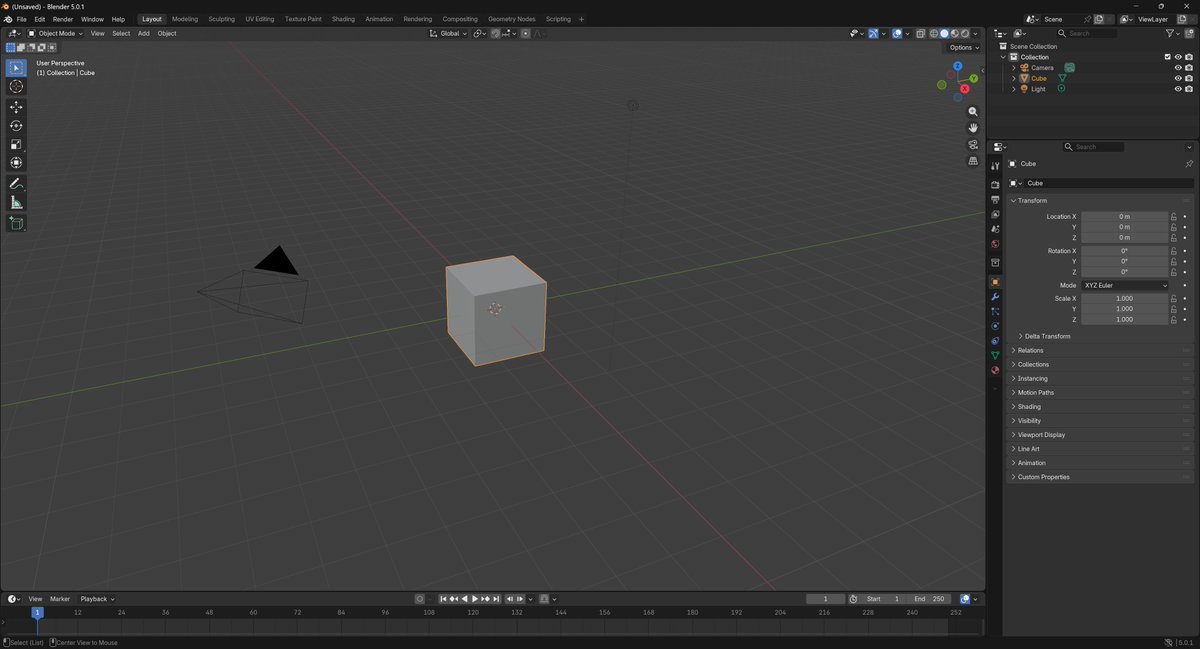Screen dimensions: 1200x649
Task: Open the Object Mode dropdown
Action: pyautogui.click(x=56, y=33)
